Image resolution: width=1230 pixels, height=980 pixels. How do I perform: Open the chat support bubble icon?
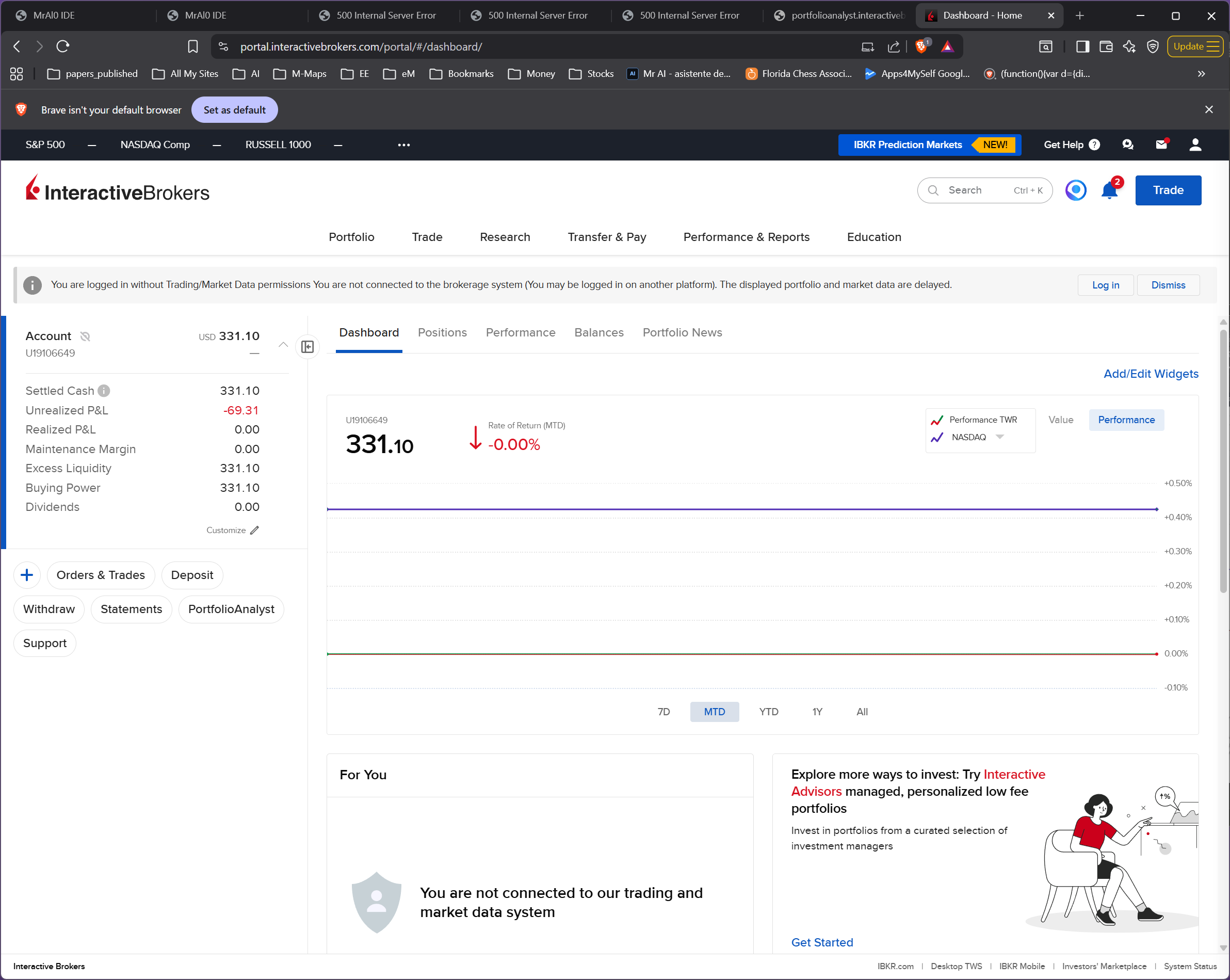1127,144
